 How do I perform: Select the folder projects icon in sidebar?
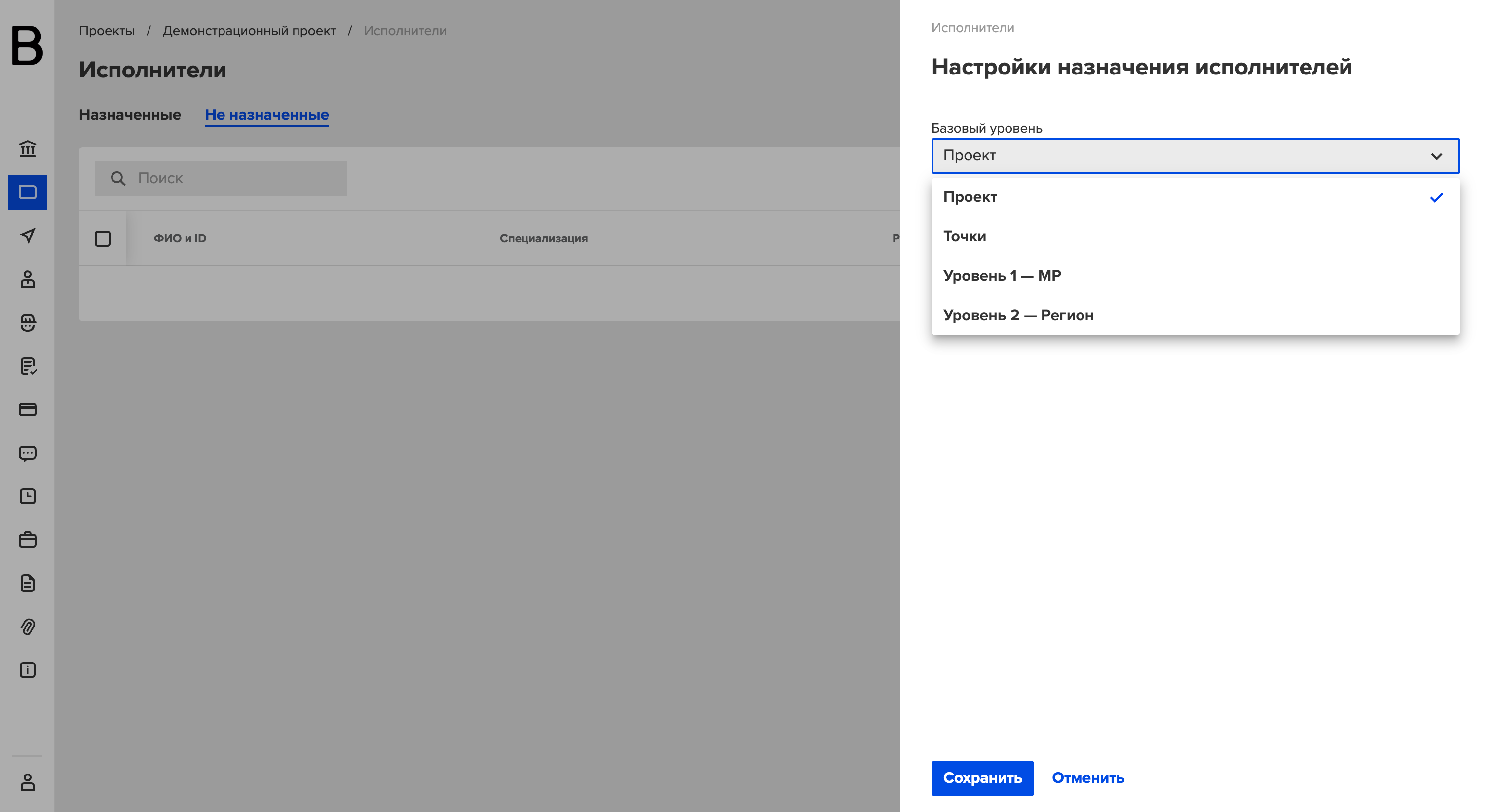(27, 192)
